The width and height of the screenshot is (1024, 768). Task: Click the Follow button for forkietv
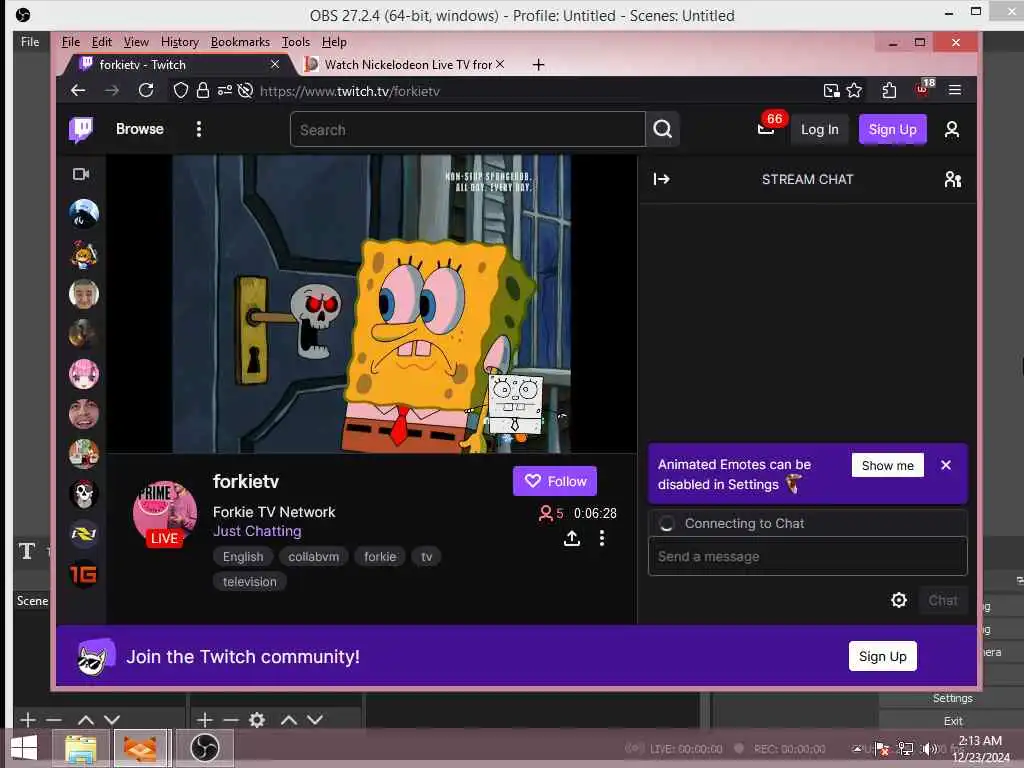(554, 481)
